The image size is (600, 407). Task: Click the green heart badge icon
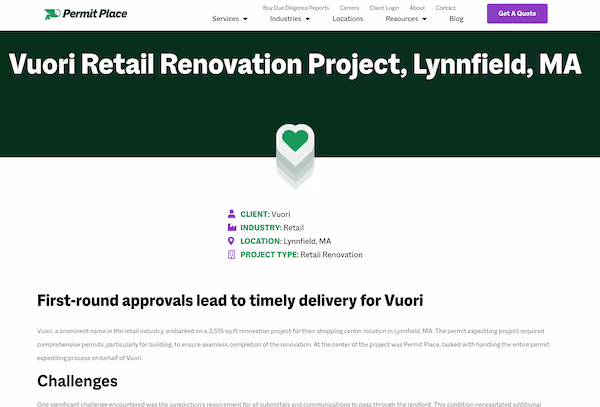click(295, 156)
